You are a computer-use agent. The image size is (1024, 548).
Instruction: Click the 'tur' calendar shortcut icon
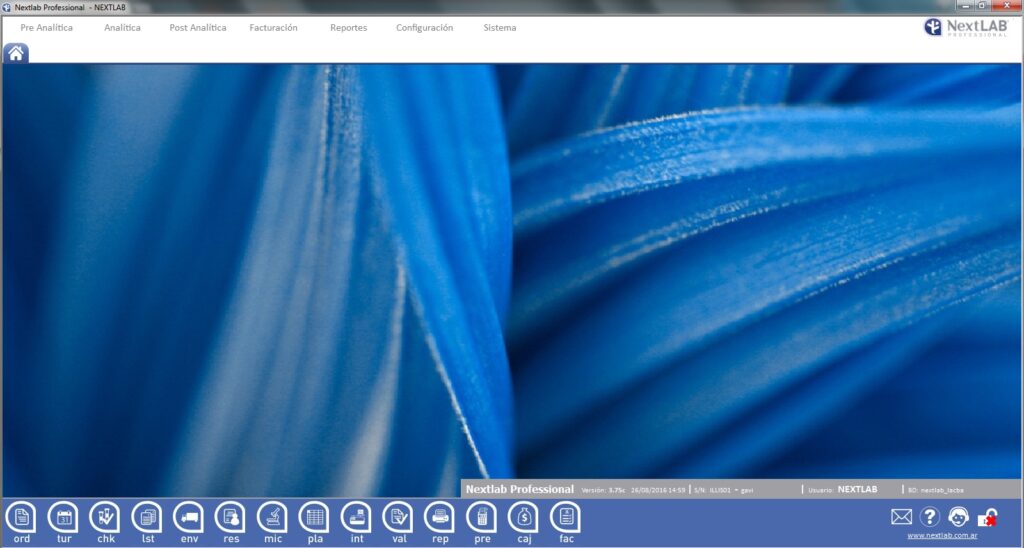pyautogui.click(x=63, y=518)
